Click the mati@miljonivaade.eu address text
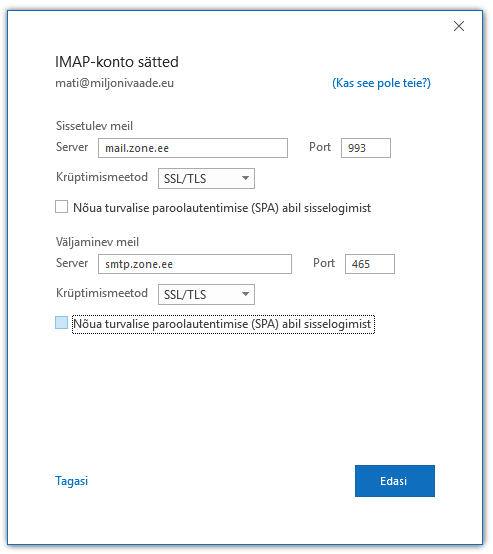Image resolution: width=493 pixels, height=554 pixels. coord(115,83)
